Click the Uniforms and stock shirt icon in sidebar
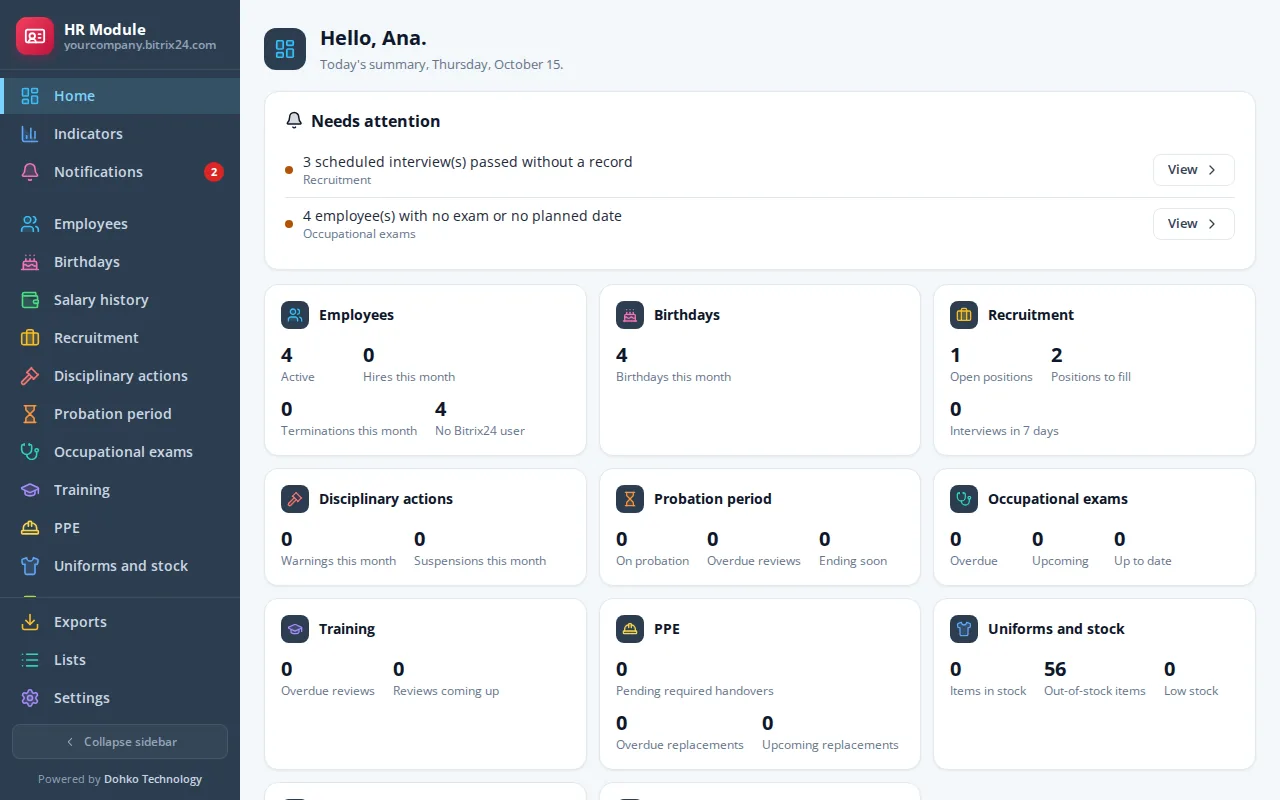 pyautogui.click(x=30, y=566)
